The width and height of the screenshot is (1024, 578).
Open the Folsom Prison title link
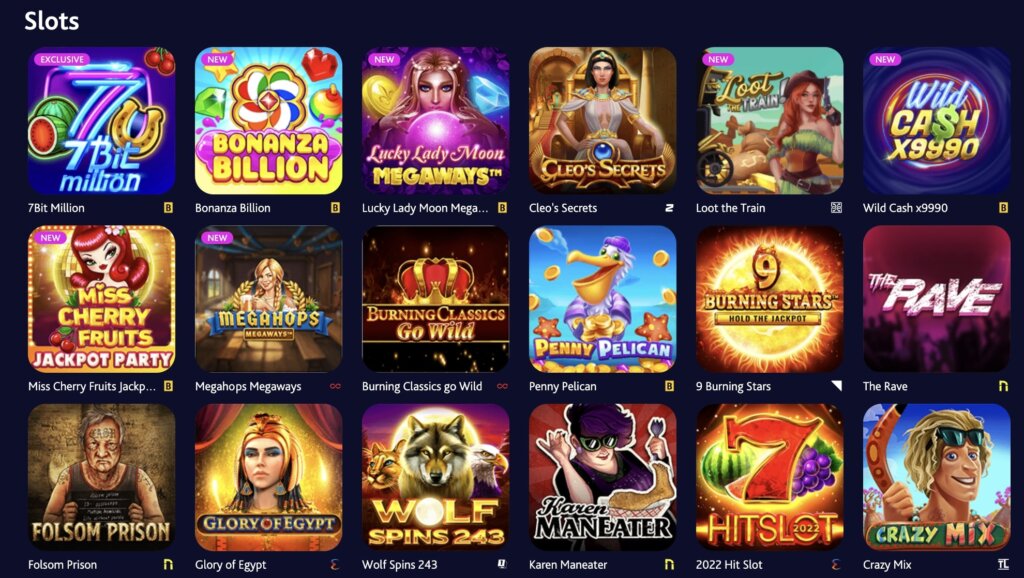(x=62, y=564)
